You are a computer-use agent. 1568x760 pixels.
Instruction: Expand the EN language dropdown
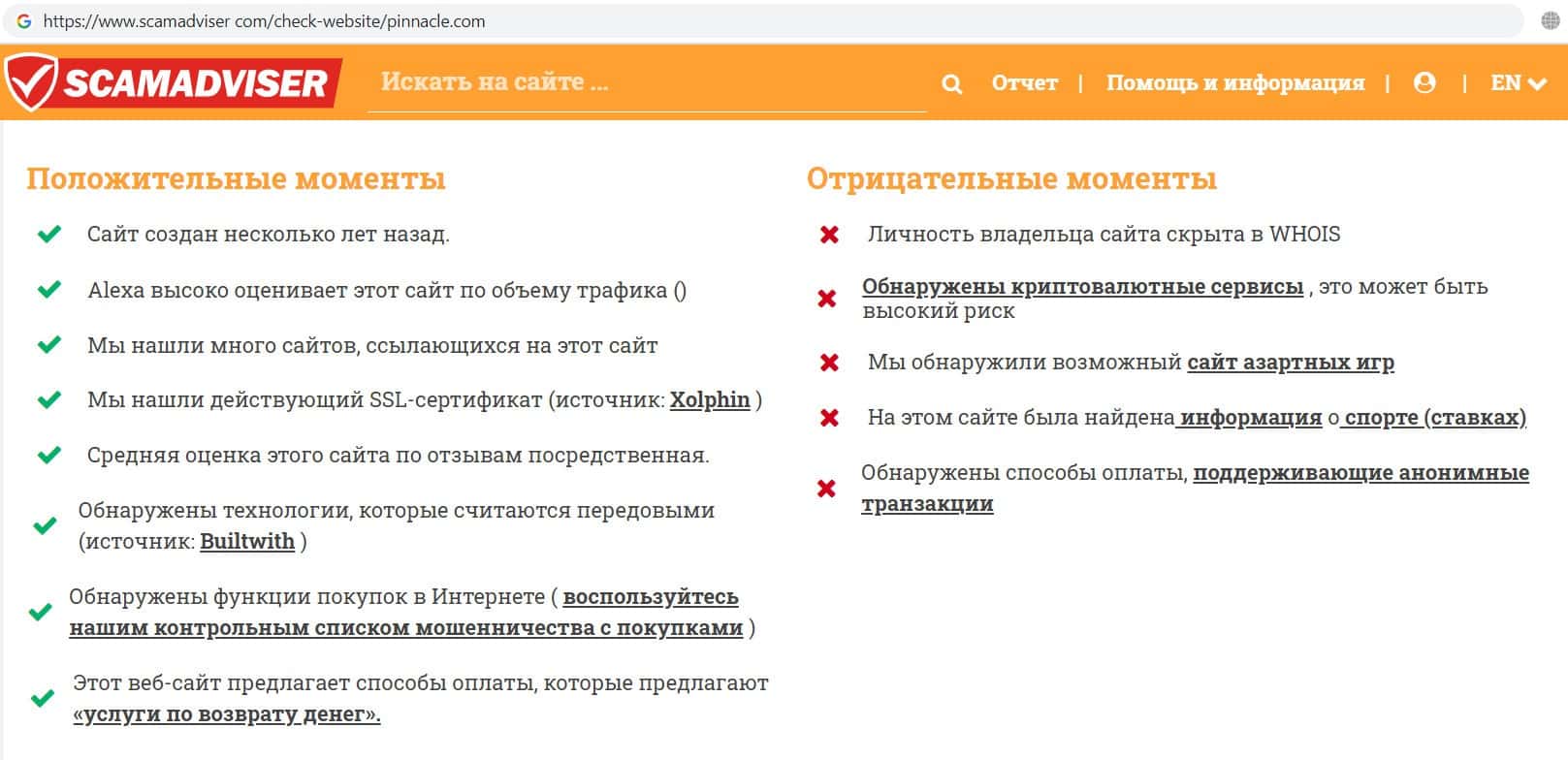tap(1518, 83)
